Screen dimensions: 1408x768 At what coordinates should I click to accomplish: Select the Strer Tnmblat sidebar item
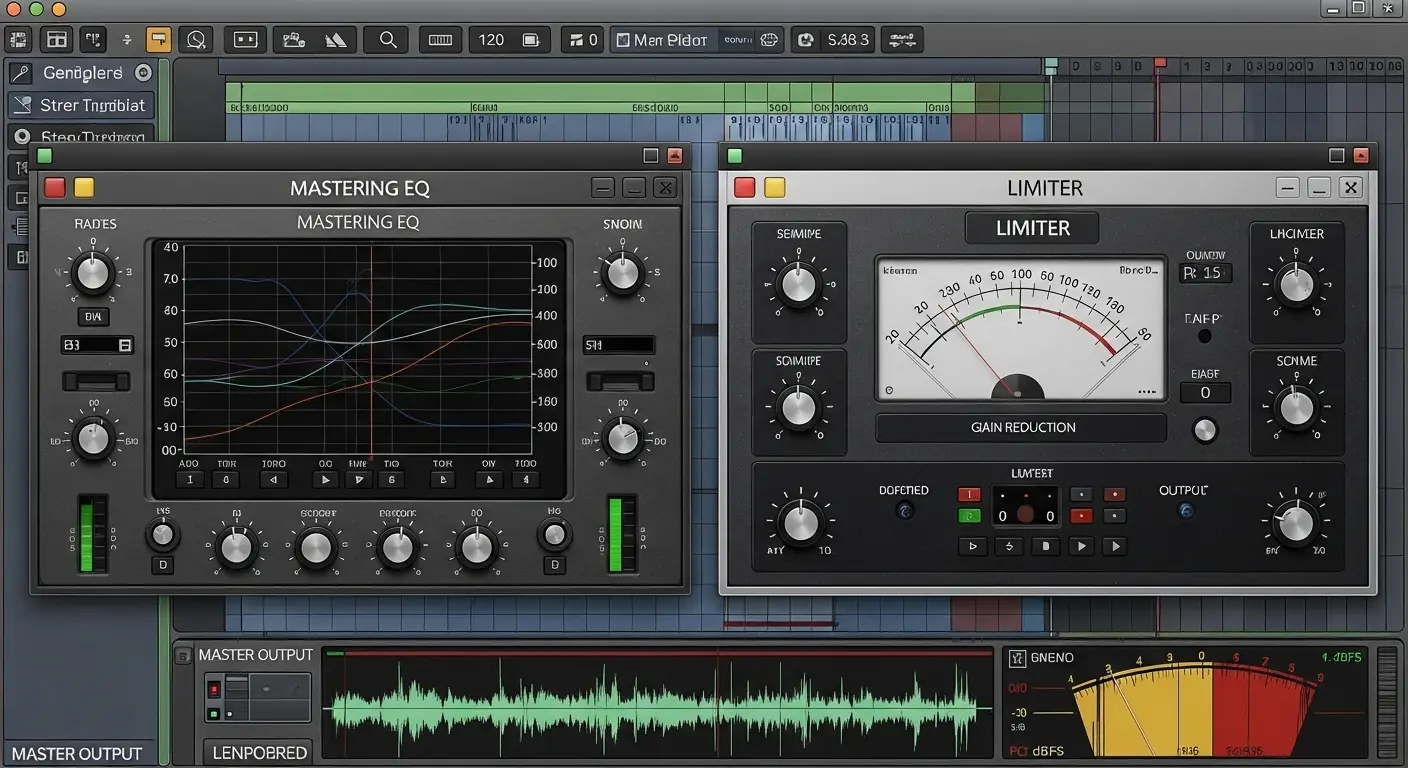[80, 105]
